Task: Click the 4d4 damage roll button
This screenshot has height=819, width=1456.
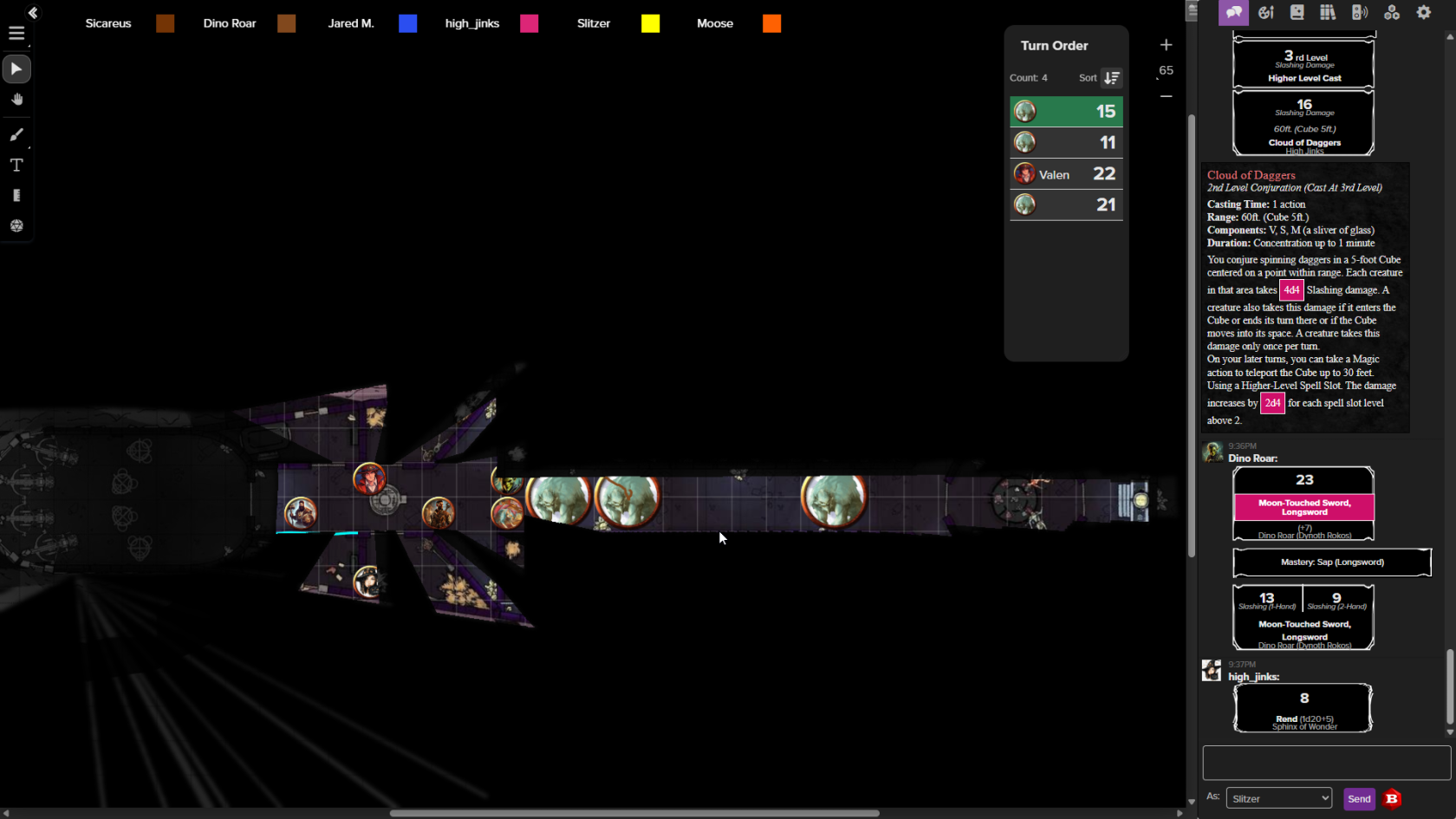Action: click(x=1290, y=290)
